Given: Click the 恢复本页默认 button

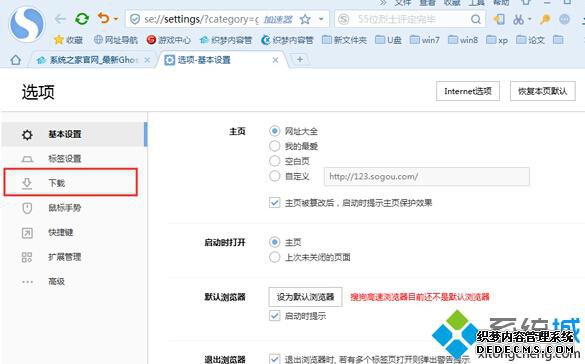Looking at the screenshot, I should [x=542, y=91].
